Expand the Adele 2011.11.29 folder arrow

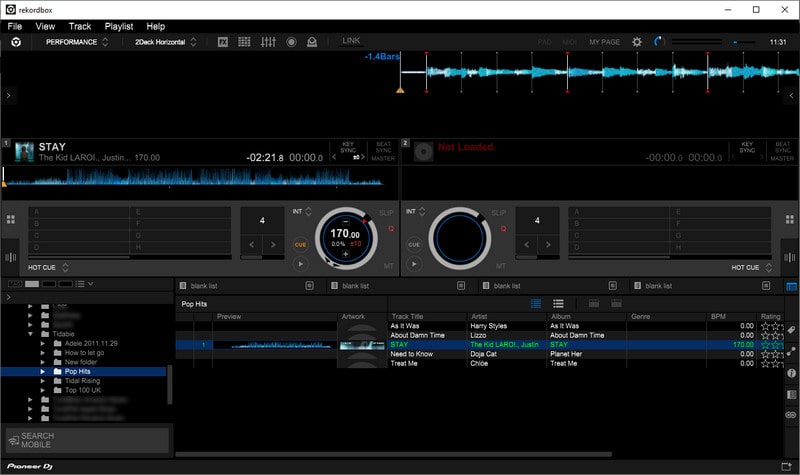click(43, 343)
